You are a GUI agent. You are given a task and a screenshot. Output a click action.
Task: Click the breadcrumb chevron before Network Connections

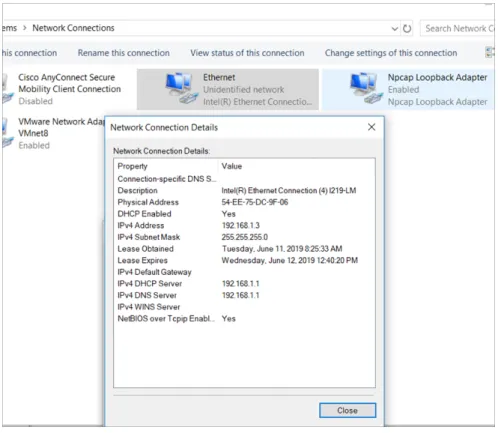point(24,28)
